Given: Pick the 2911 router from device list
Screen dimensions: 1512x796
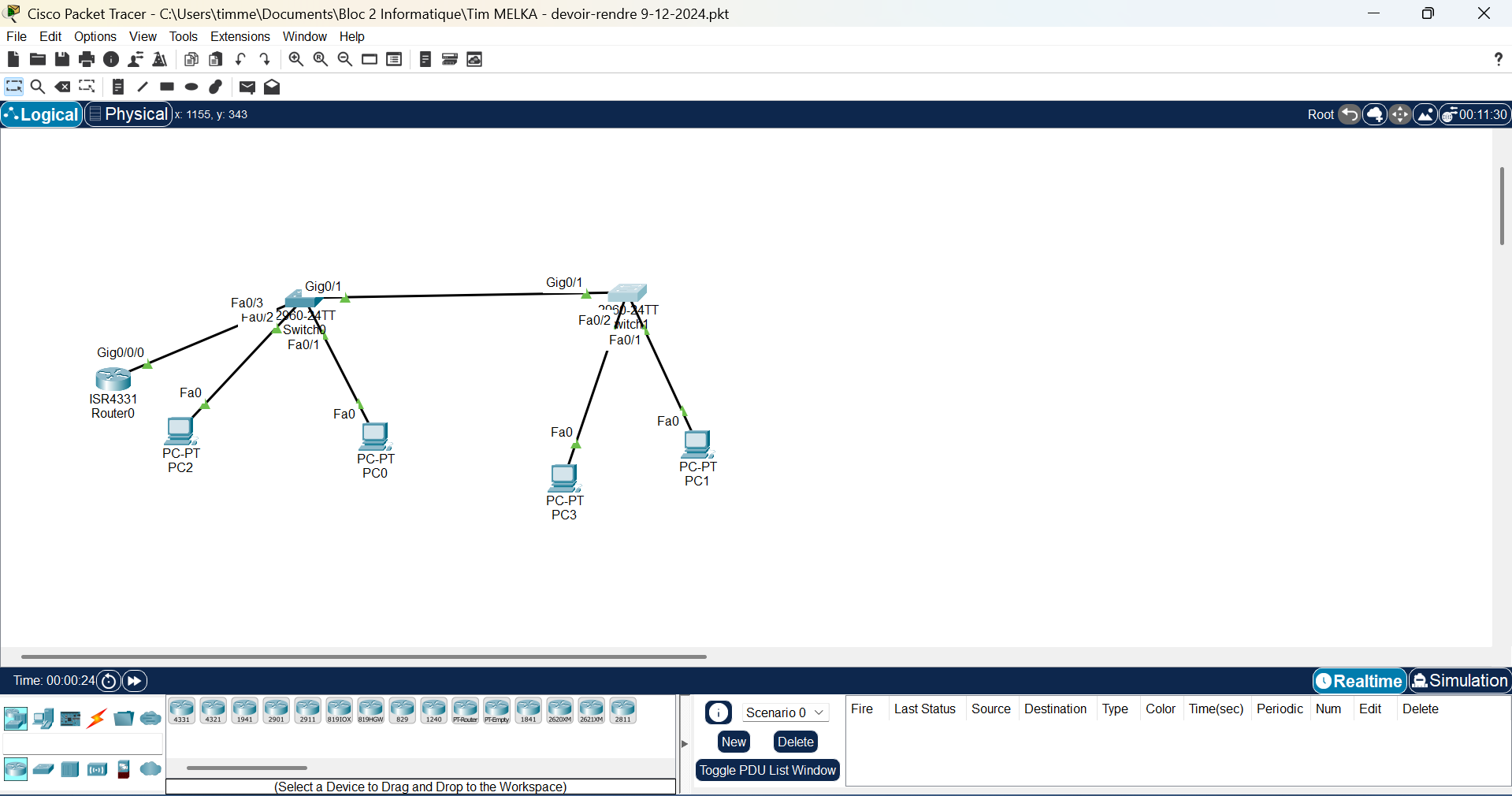Looking at the screenshot, I should tap(307, 710).
